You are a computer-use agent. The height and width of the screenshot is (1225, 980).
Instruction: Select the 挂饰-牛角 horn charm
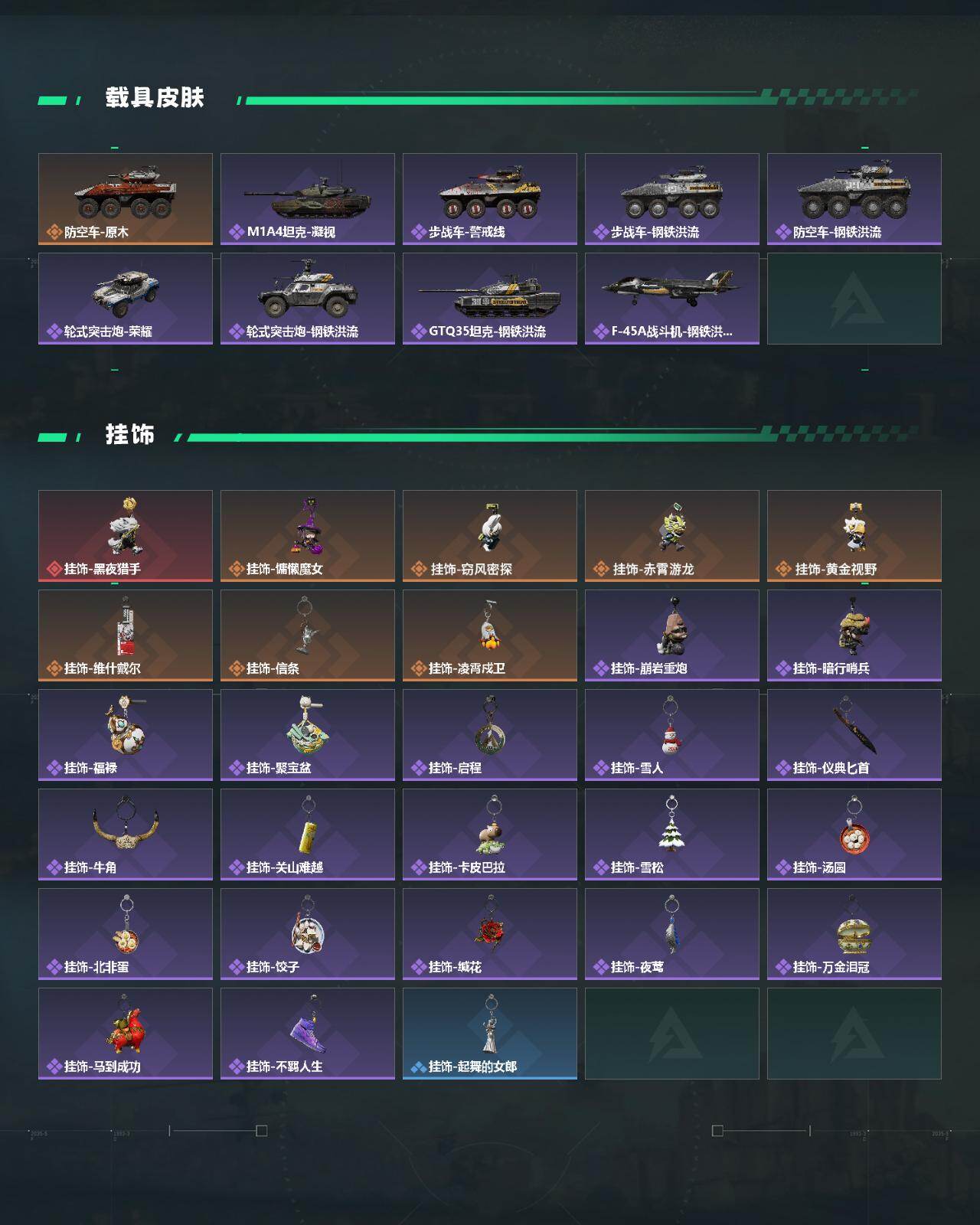126,835
